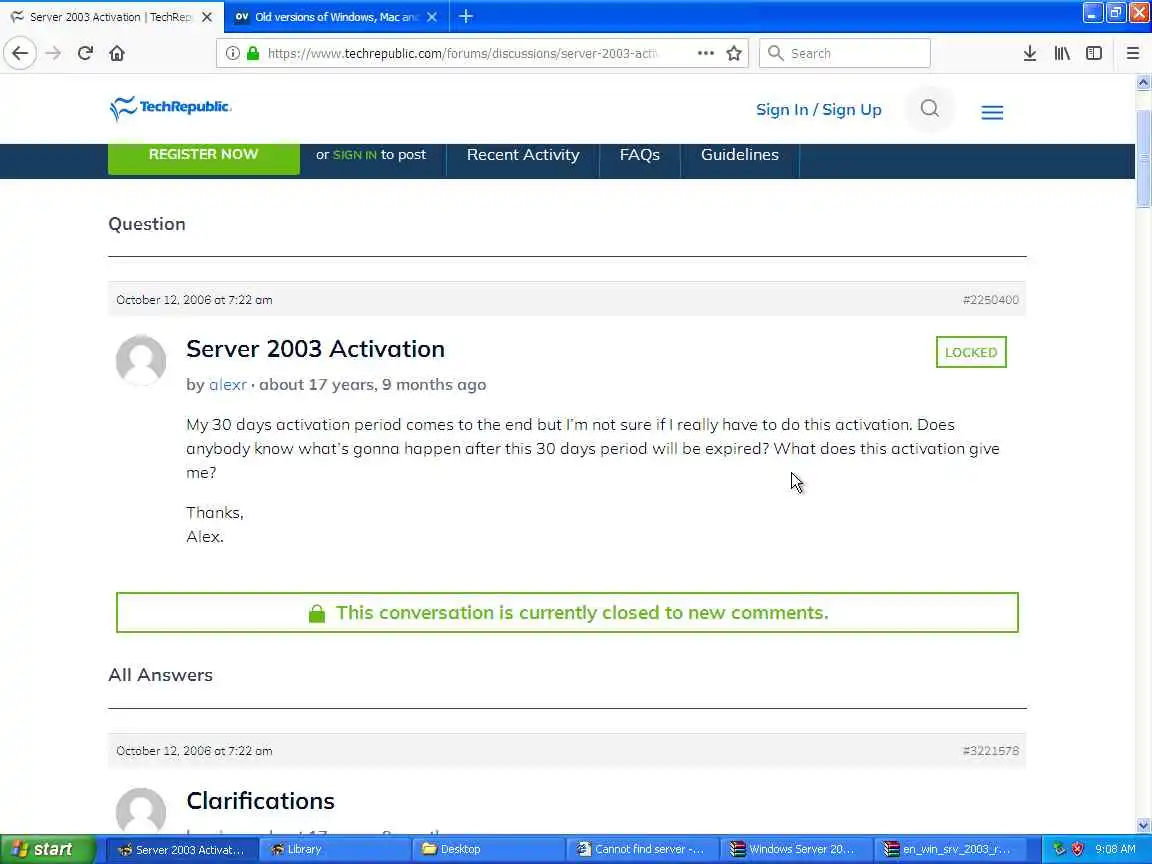1152x864 pixels.
Task: Open the Firefox hamburger menu
Action: tap(1132, 53)
